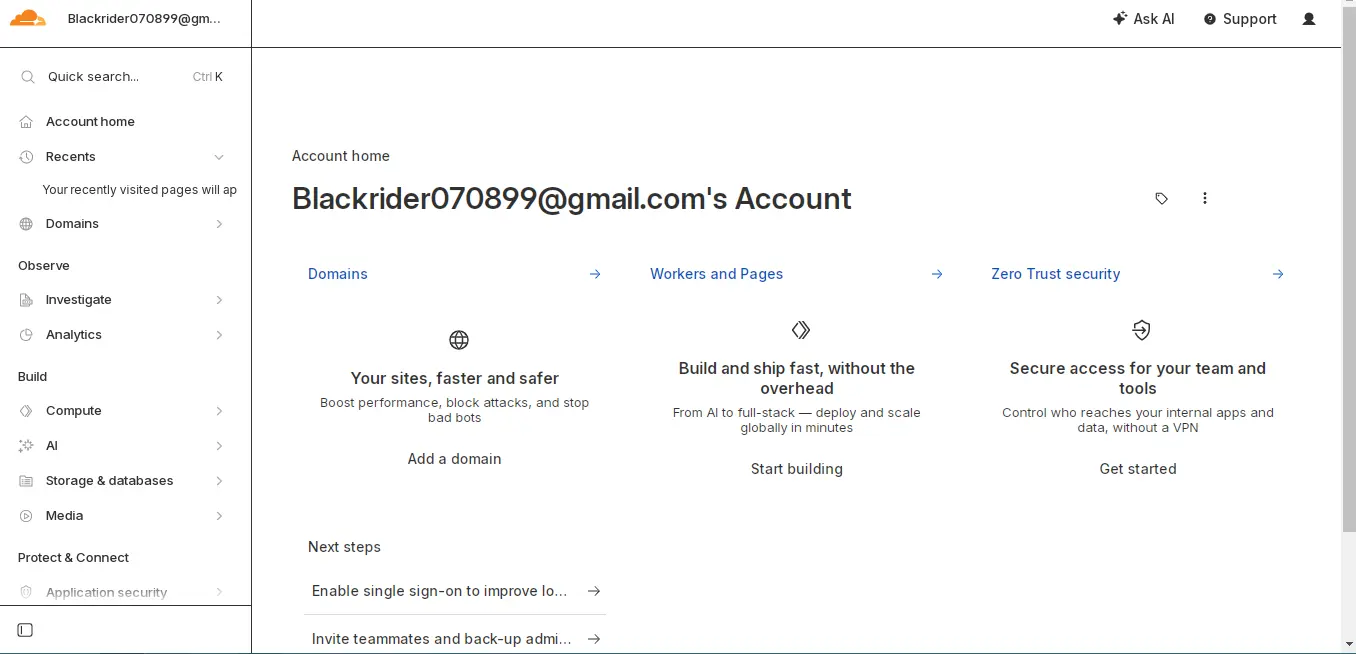Click the Account home breadcrumb text
Screen dimensions: 1356x654
[x=341, y=156]
